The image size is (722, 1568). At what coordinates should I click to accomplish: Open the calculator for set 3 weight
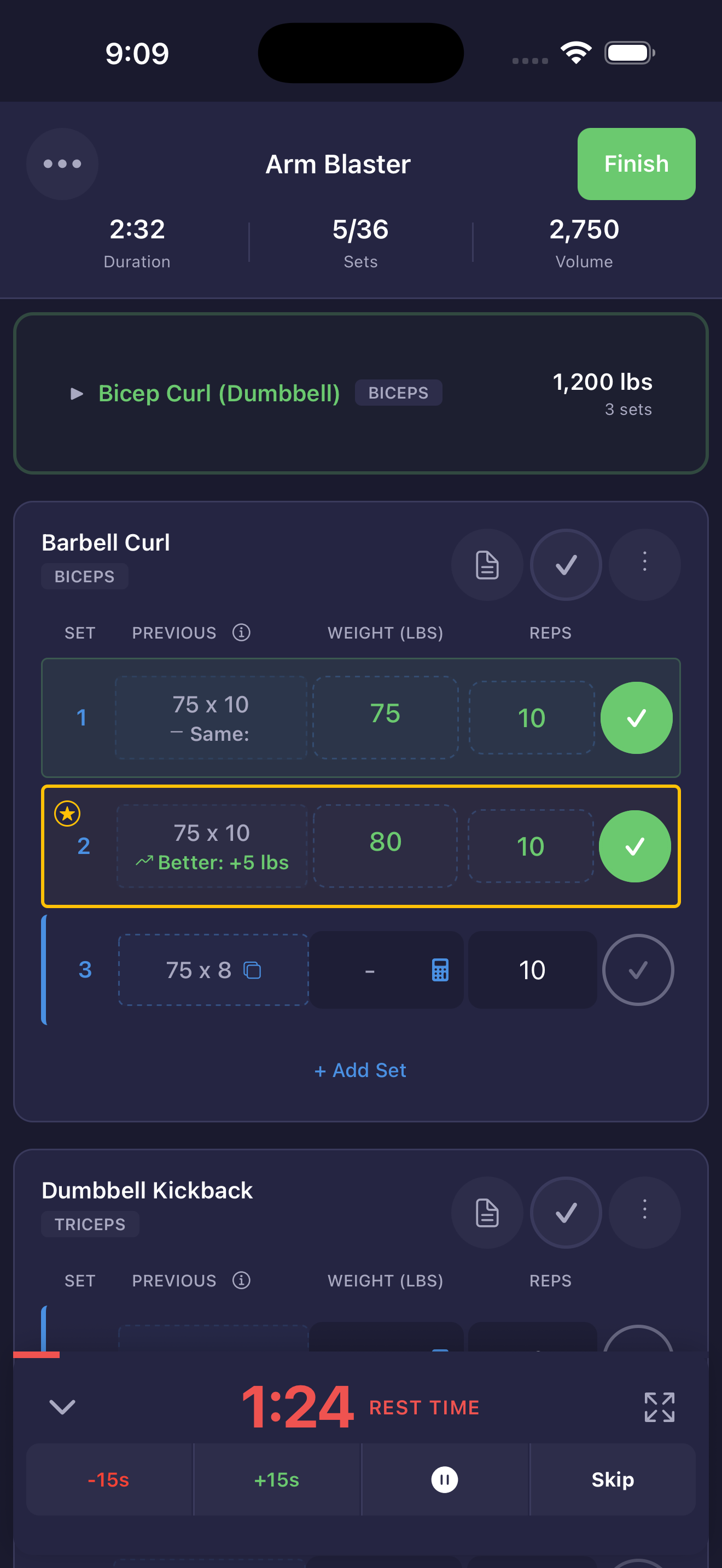[440, 970]
